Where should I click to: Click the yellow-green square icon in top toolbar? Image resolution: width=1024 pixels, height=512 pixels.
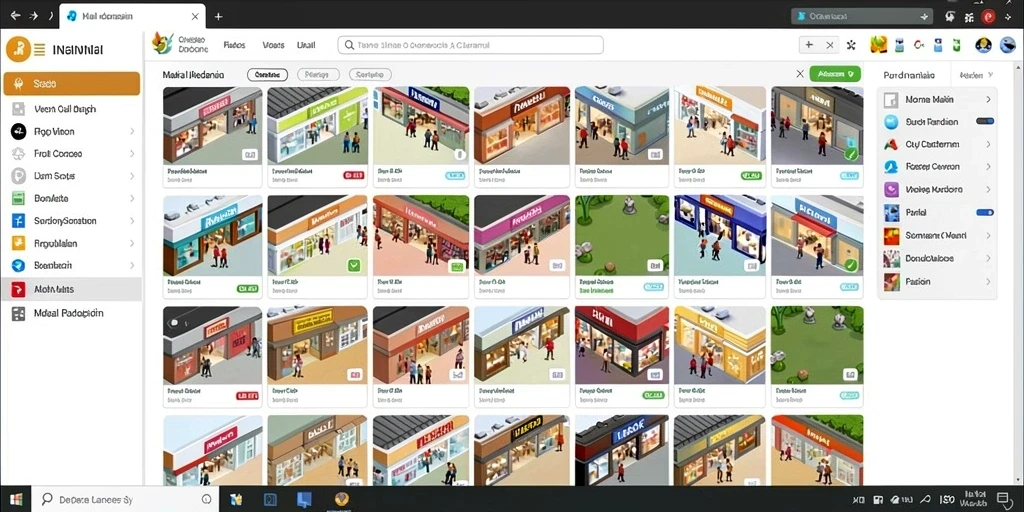point(878,44)
